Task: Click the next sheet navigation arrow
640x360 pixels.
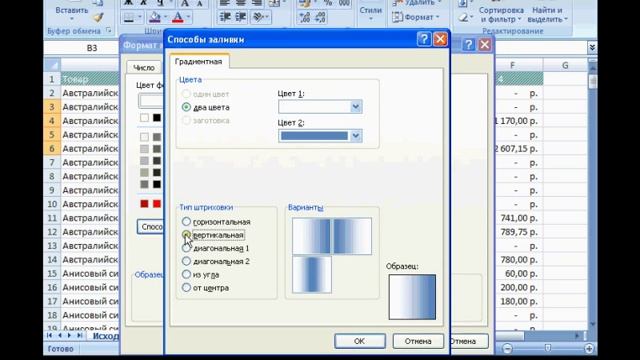Action: coord(69,336)
